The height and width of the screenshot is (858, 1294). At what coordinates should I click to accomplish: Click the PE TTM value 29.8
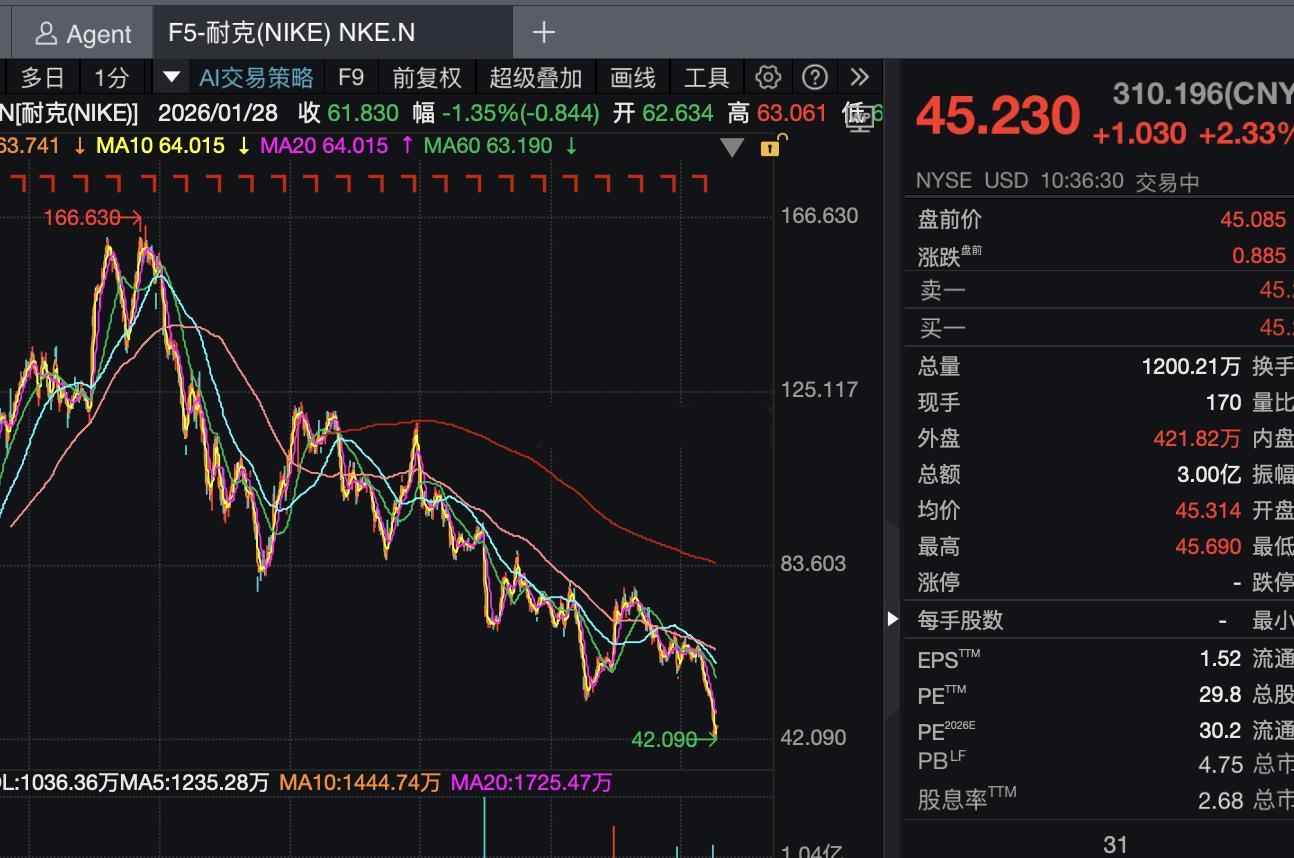pos(1220,694)
